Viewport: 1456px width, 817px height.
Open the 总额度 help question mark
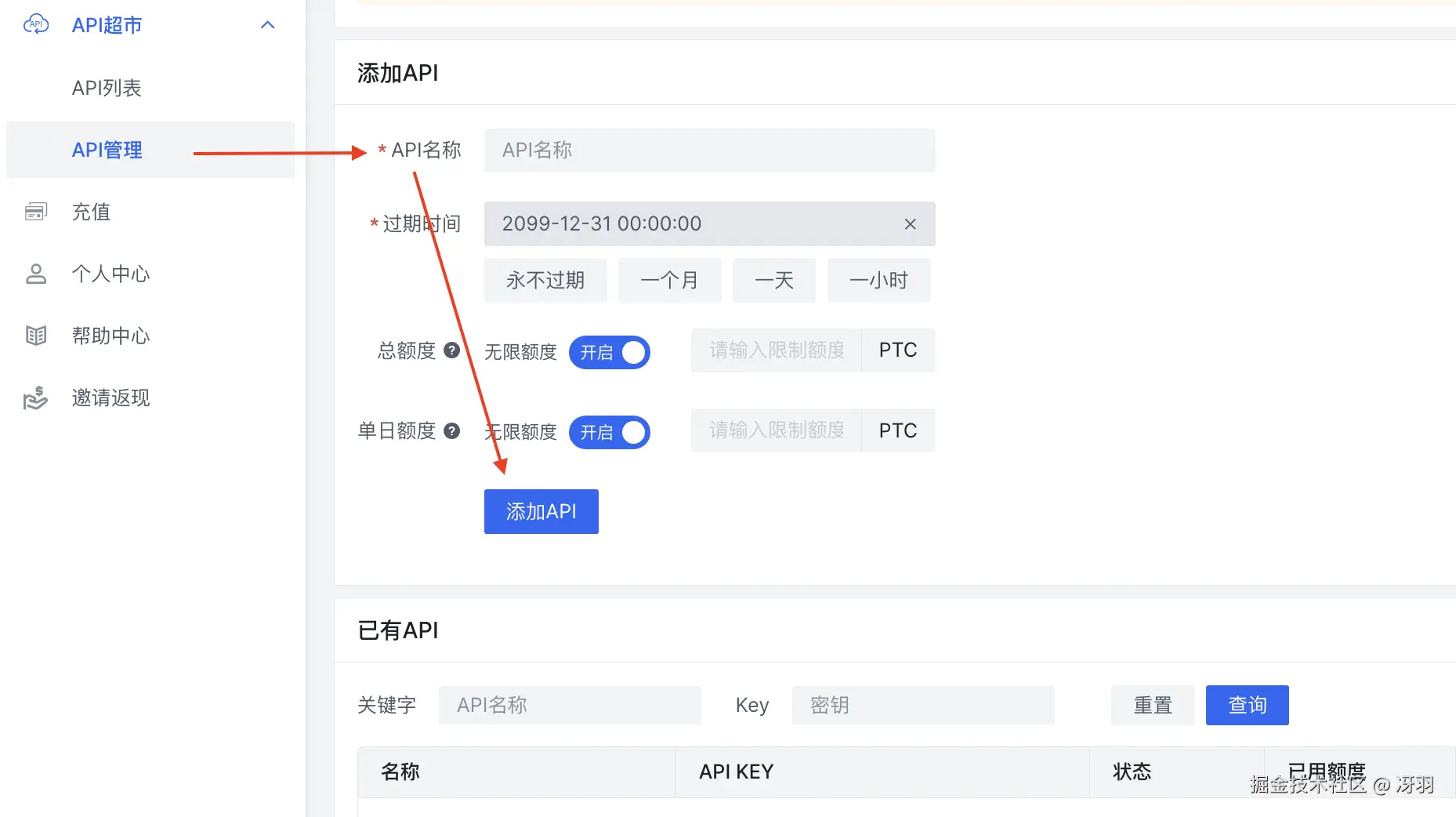[x=452, y=350]
